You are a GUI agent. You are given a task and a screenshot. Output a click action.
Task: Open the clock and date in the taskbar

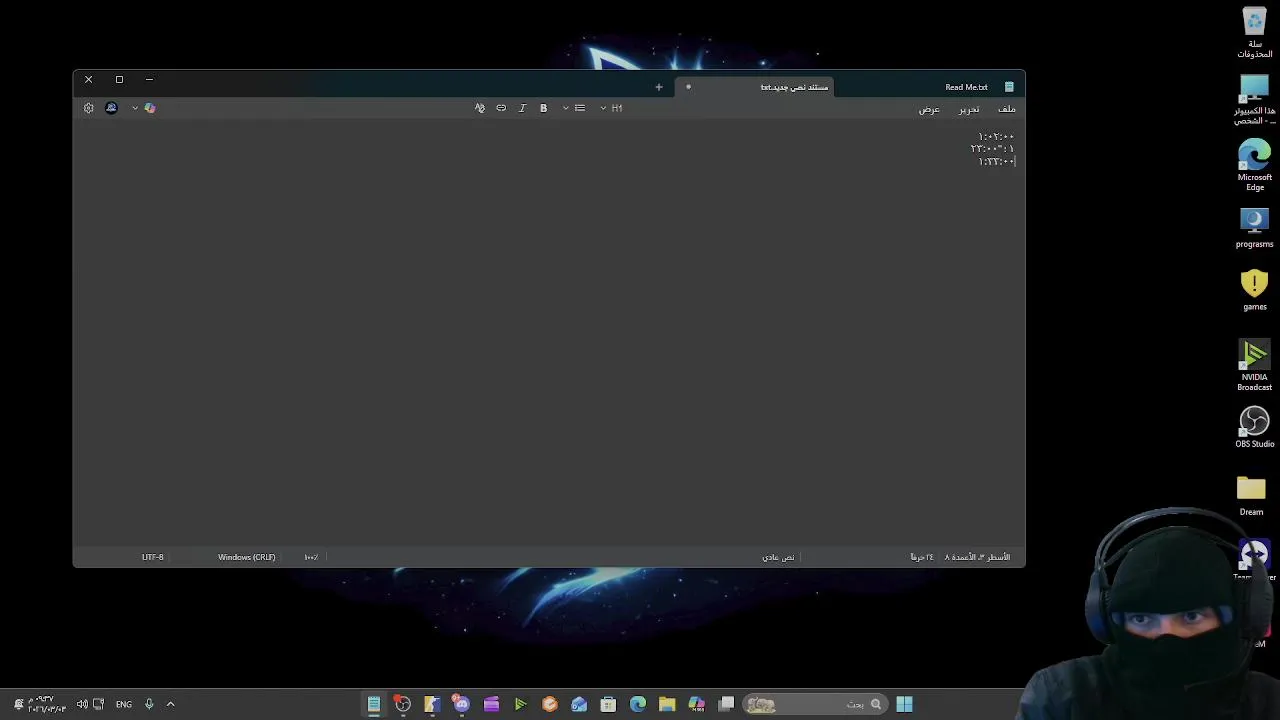pos(45,704)
